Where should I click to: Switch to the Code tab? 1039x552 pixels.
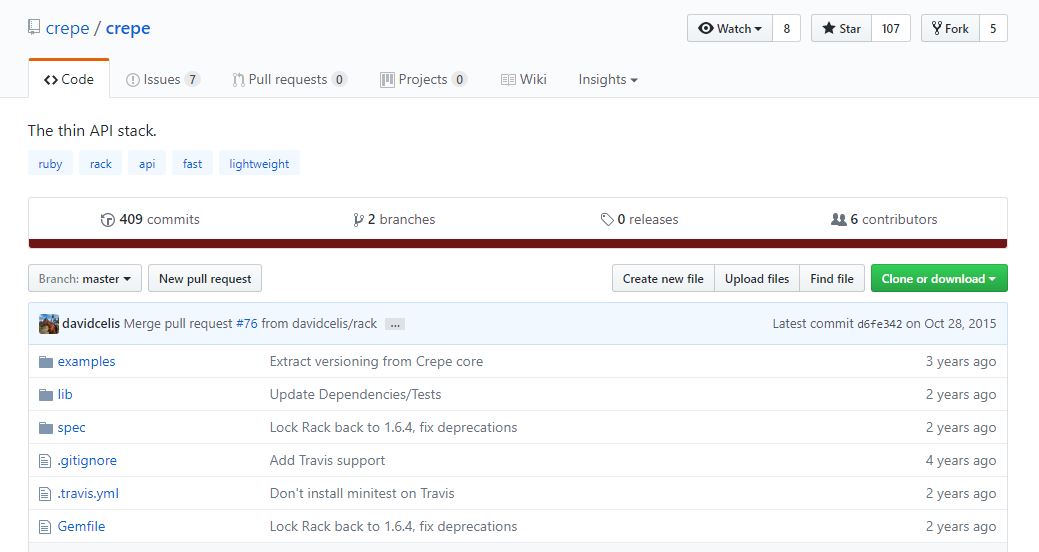coord(69,80)
